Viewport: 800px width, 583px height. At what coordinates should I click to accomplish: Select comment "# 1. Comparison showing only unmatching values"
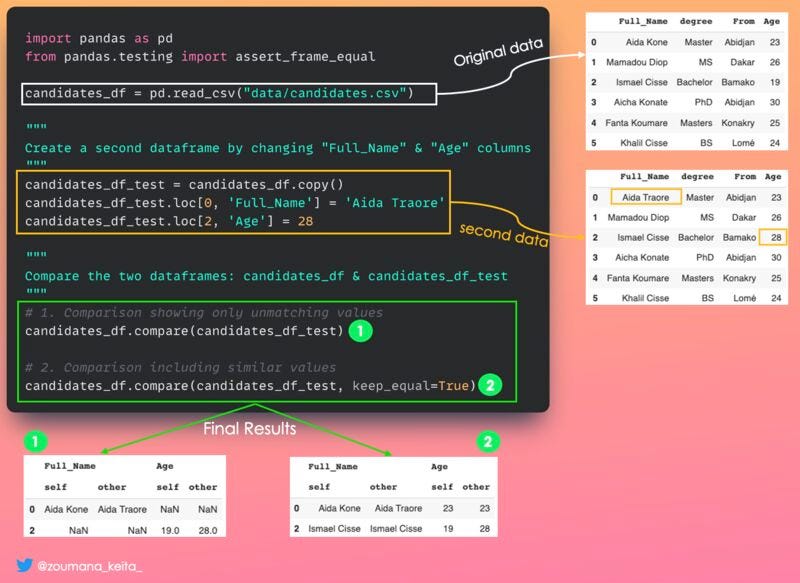204,312
